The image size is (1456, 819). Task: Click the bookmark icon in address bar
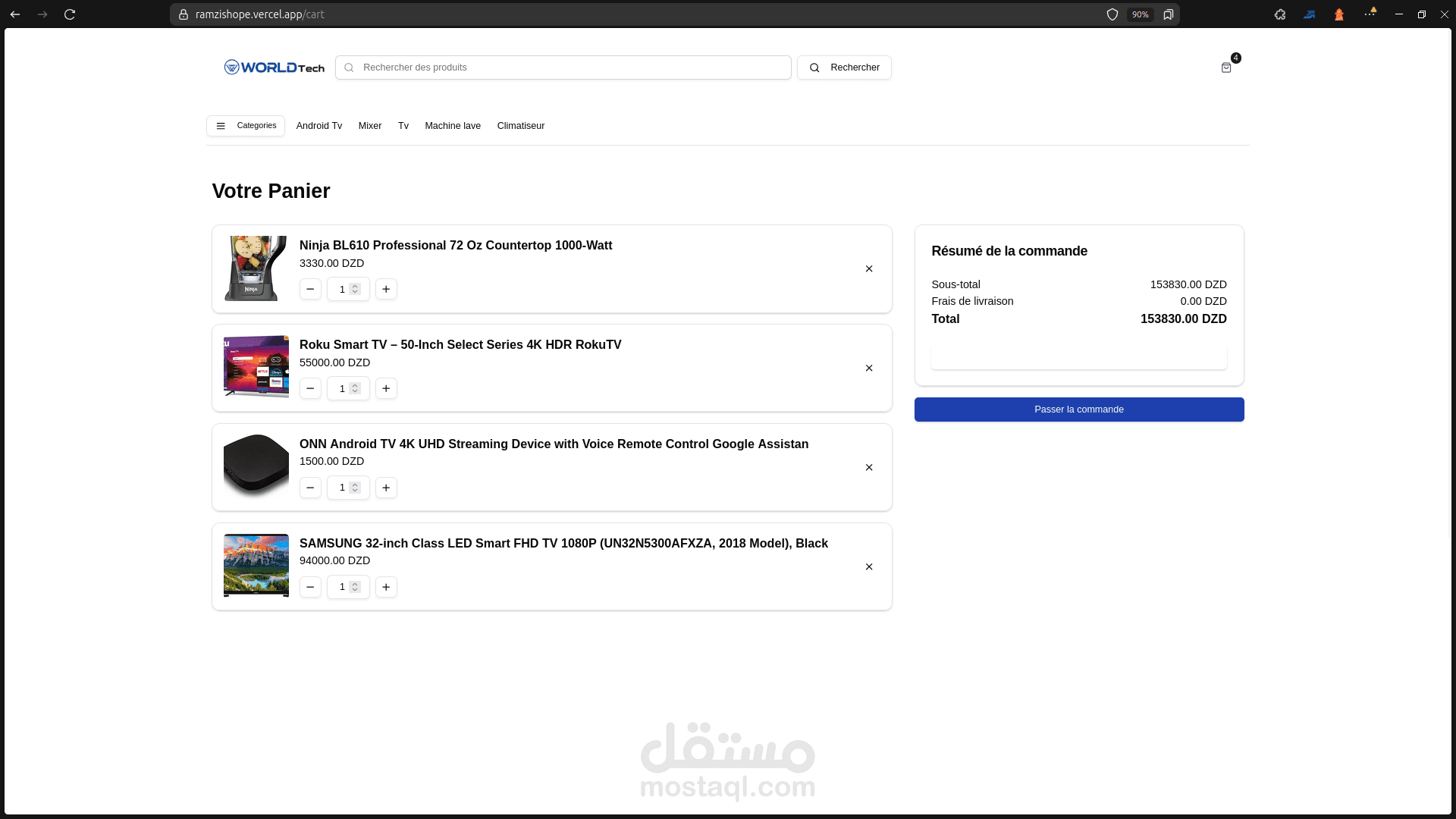pyautogui.click(x=1169, y=14)
